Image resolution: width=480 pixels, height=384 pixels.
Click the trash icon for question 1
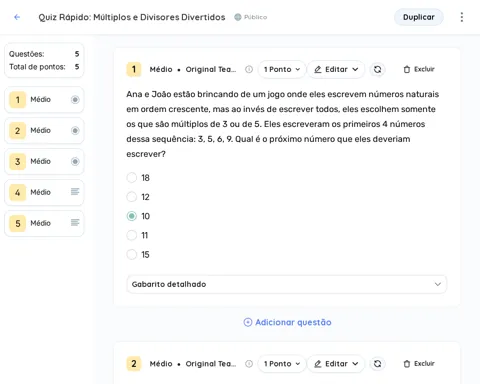(x=407, y=69)
